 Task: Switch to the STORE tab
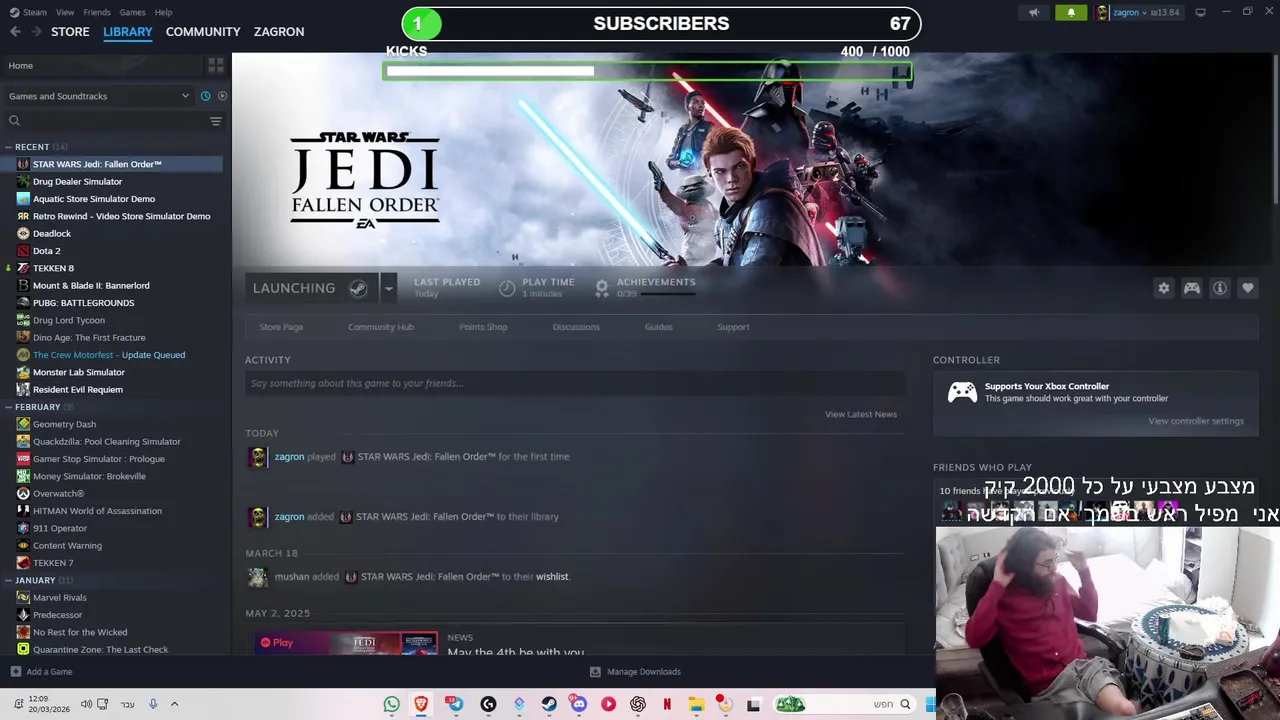point(70,31)
